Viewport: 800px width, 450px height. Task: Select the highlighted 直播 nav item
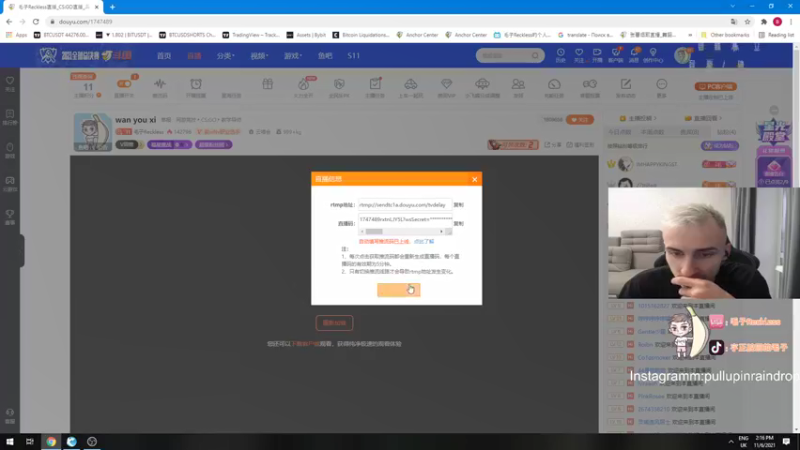[x=194, y=56]
